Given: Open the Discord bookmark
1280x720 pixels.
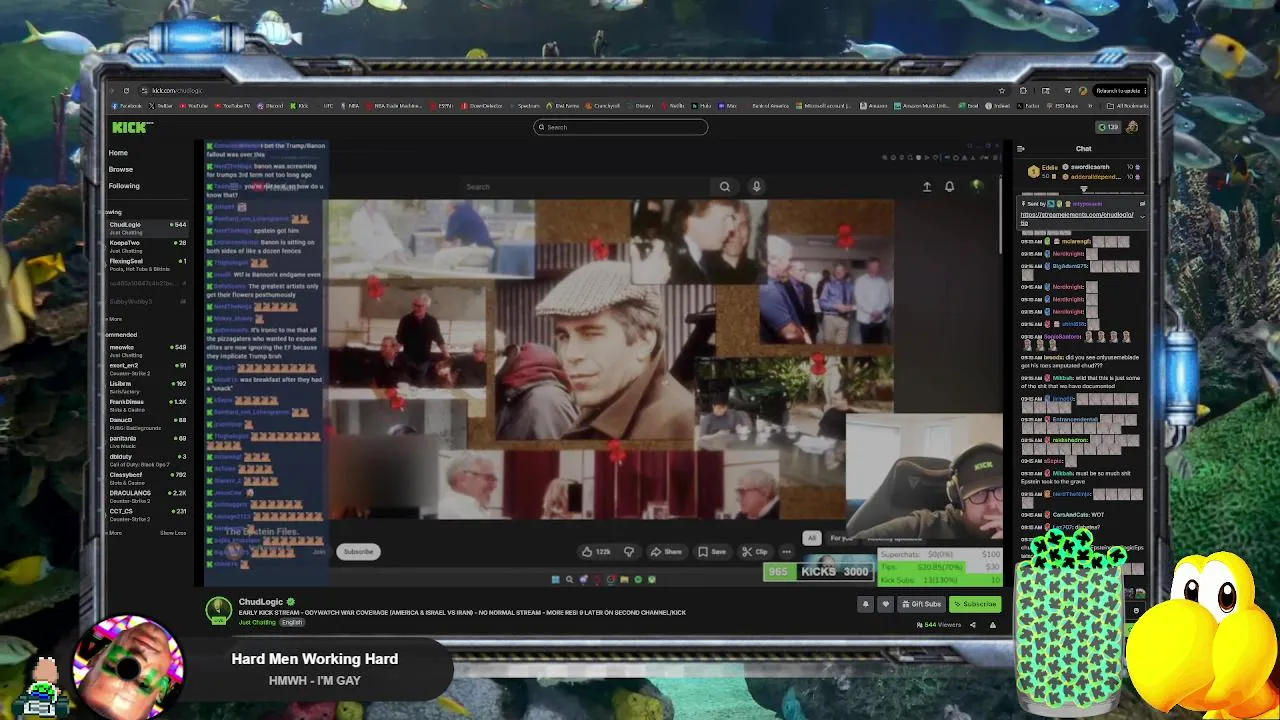Looking at the screenshot, I should [x=270, y=105].
